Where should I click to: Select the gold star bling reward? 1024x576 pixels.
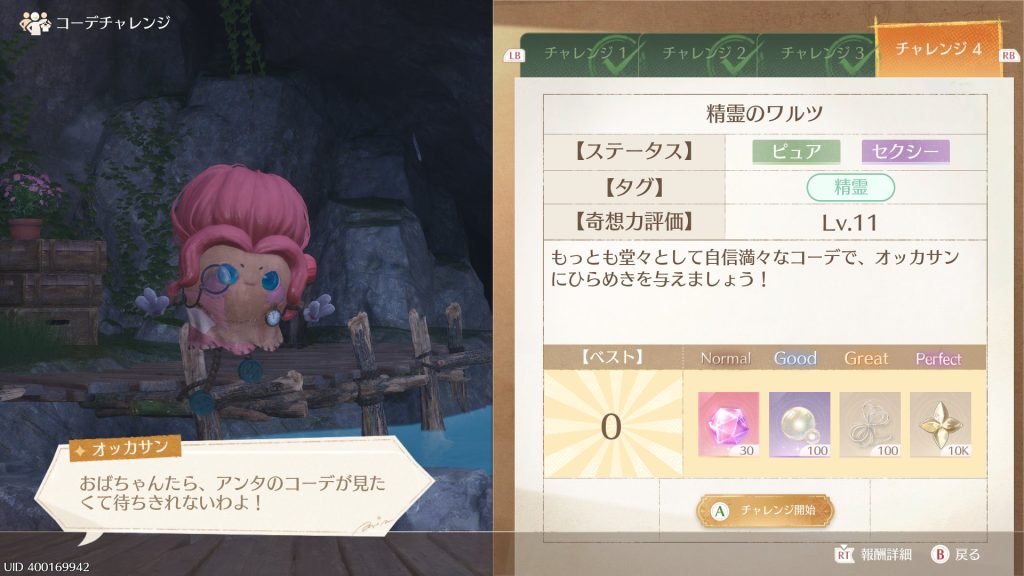[x=940, y=424]
